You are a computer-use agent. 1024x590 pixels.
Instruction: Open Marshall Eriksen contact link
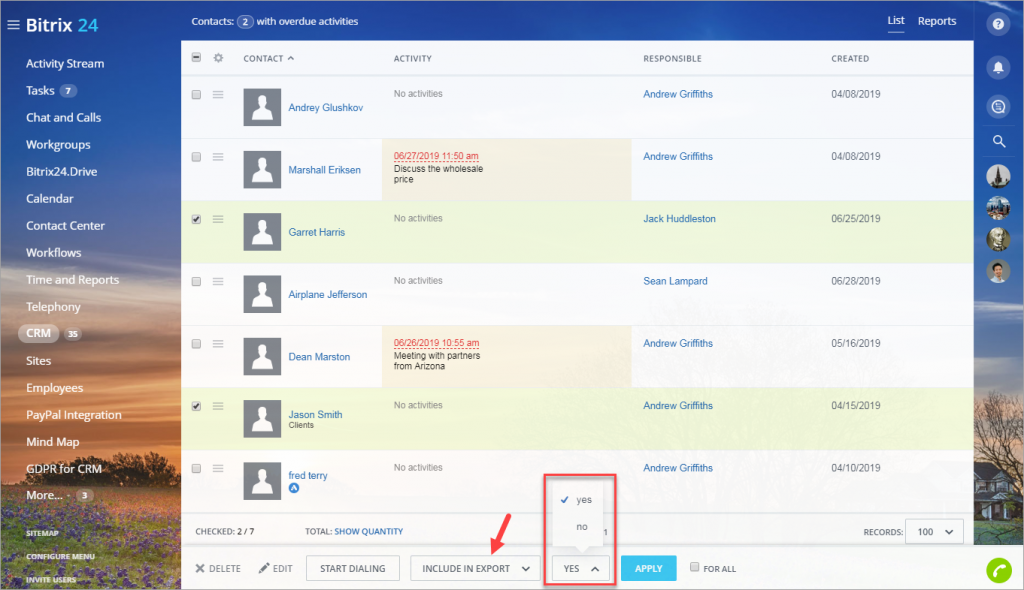coord(324,170)
